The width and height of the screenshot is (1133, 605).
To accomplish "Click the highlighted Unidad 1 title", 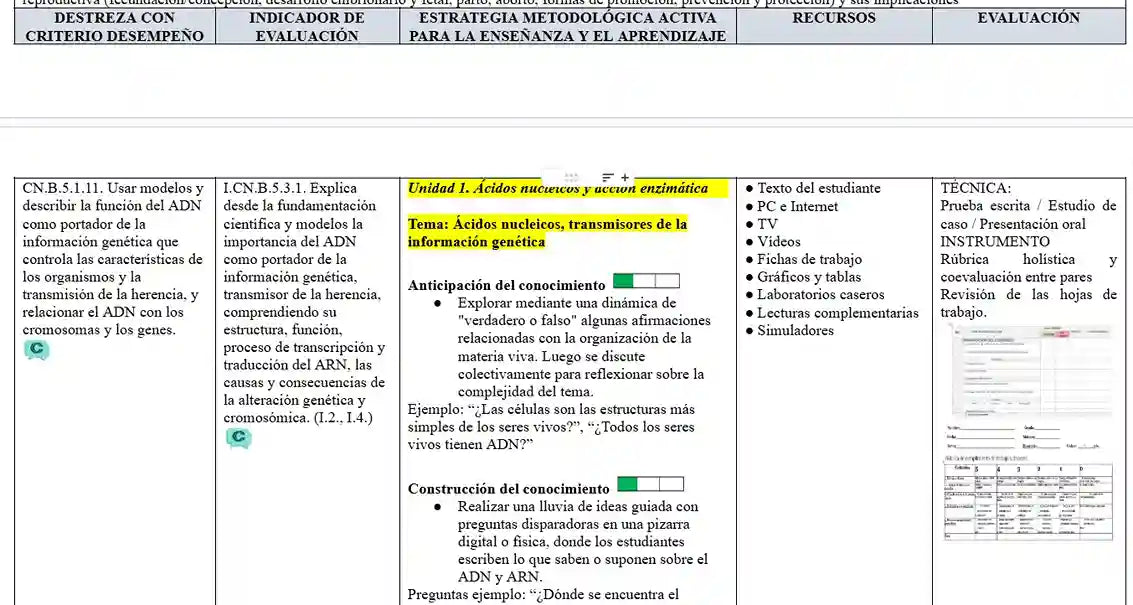I will click(x=558, y=188).
